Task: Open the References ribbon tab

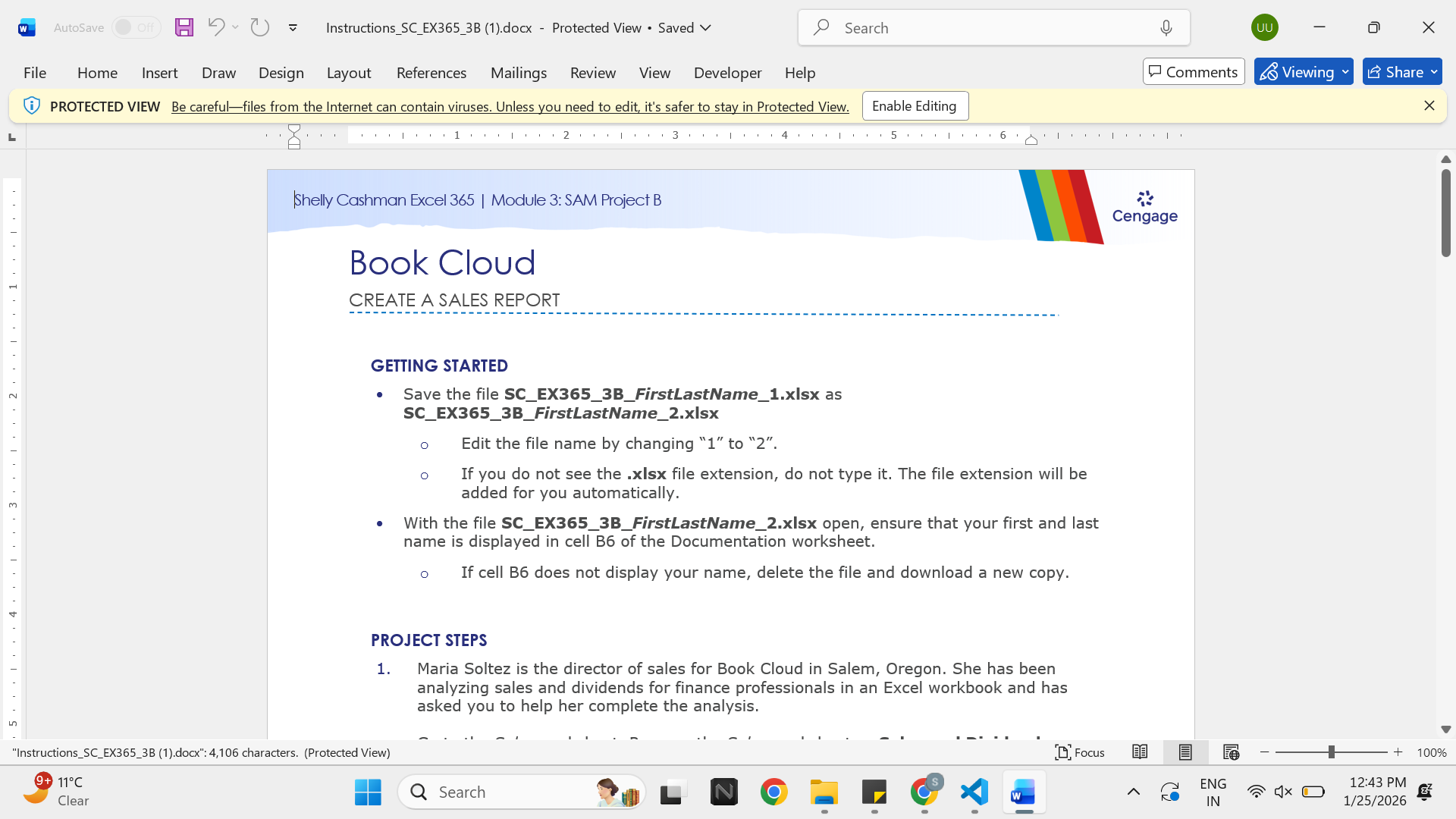Action: point(431,73)
